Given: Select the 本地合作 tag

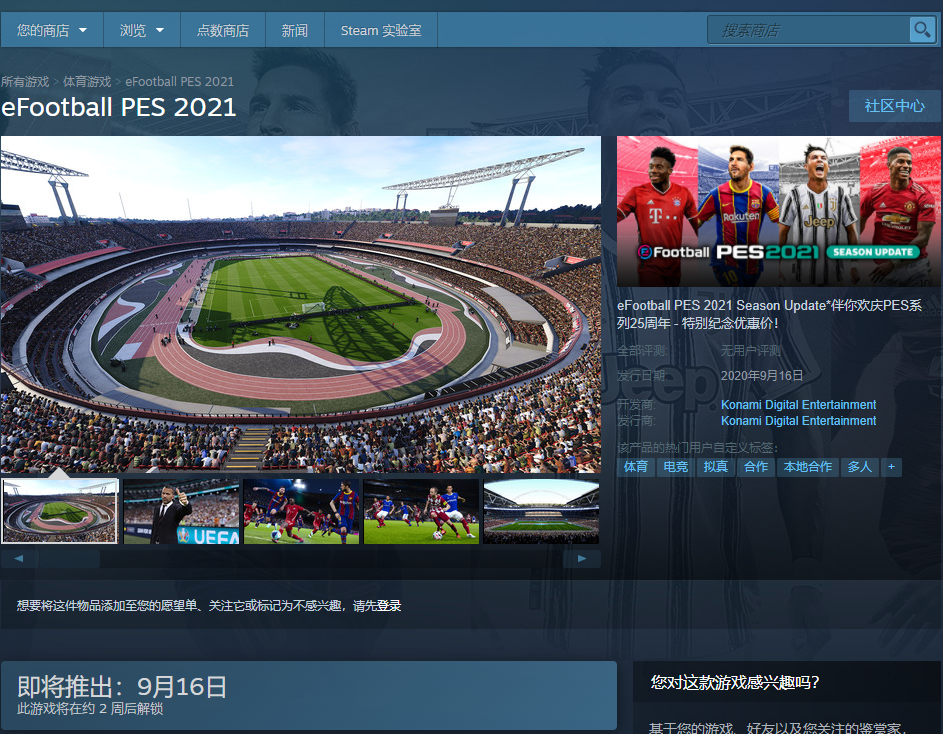Looking at the screenshot, I should tap(807, 467).
